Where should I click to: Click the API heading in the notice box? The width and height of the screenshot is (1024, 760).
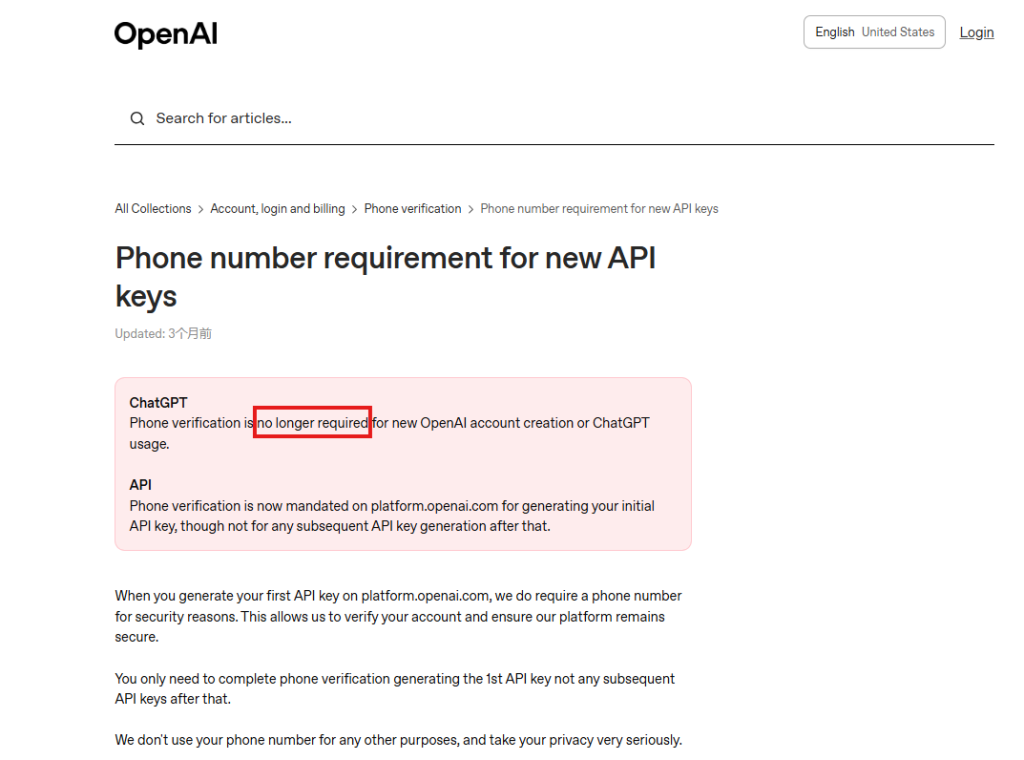pos(140,485)
